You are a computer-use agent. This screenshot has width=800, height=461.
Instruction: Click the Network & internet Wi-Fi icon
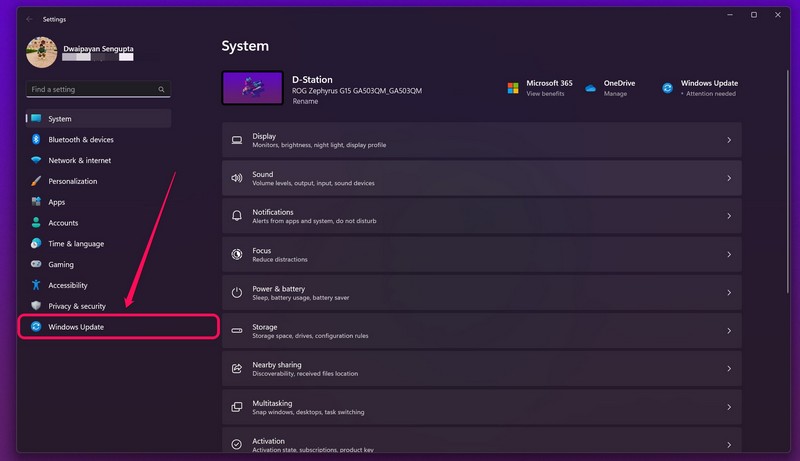point(36,161)
